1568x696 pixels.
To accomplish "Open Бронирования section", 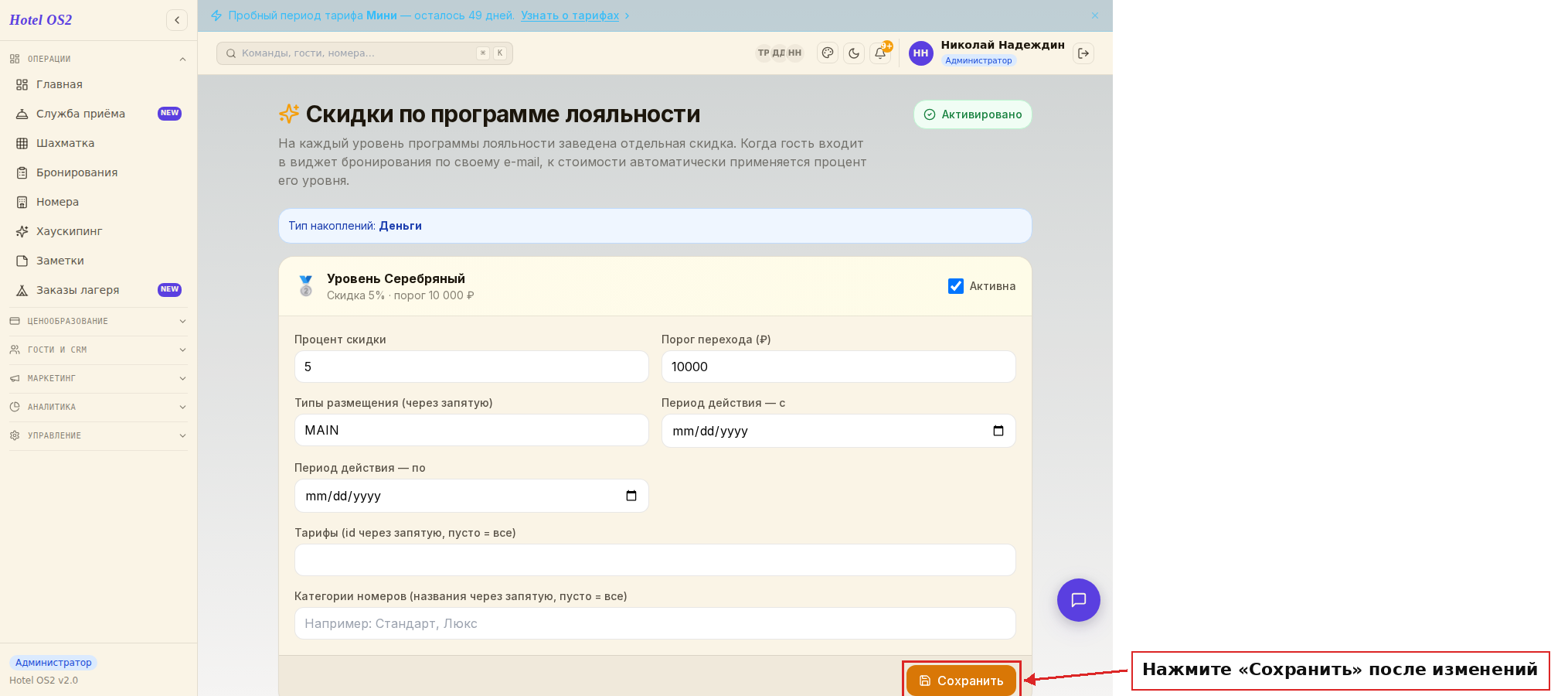I will (98, 172).
